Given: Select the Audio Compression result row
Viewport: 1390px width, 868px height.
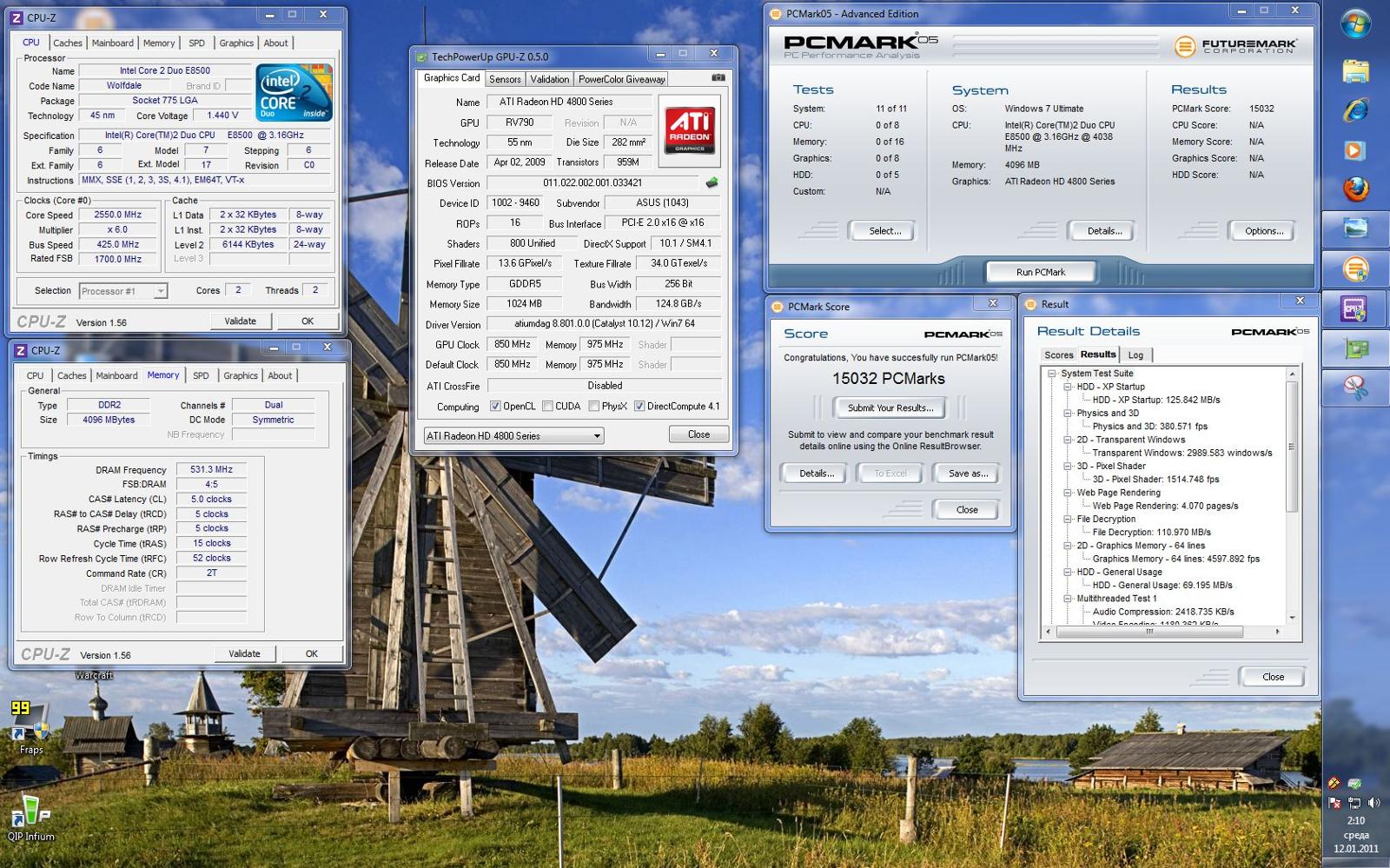Looking at the screenshot, I should click(x=1163, y=612).
